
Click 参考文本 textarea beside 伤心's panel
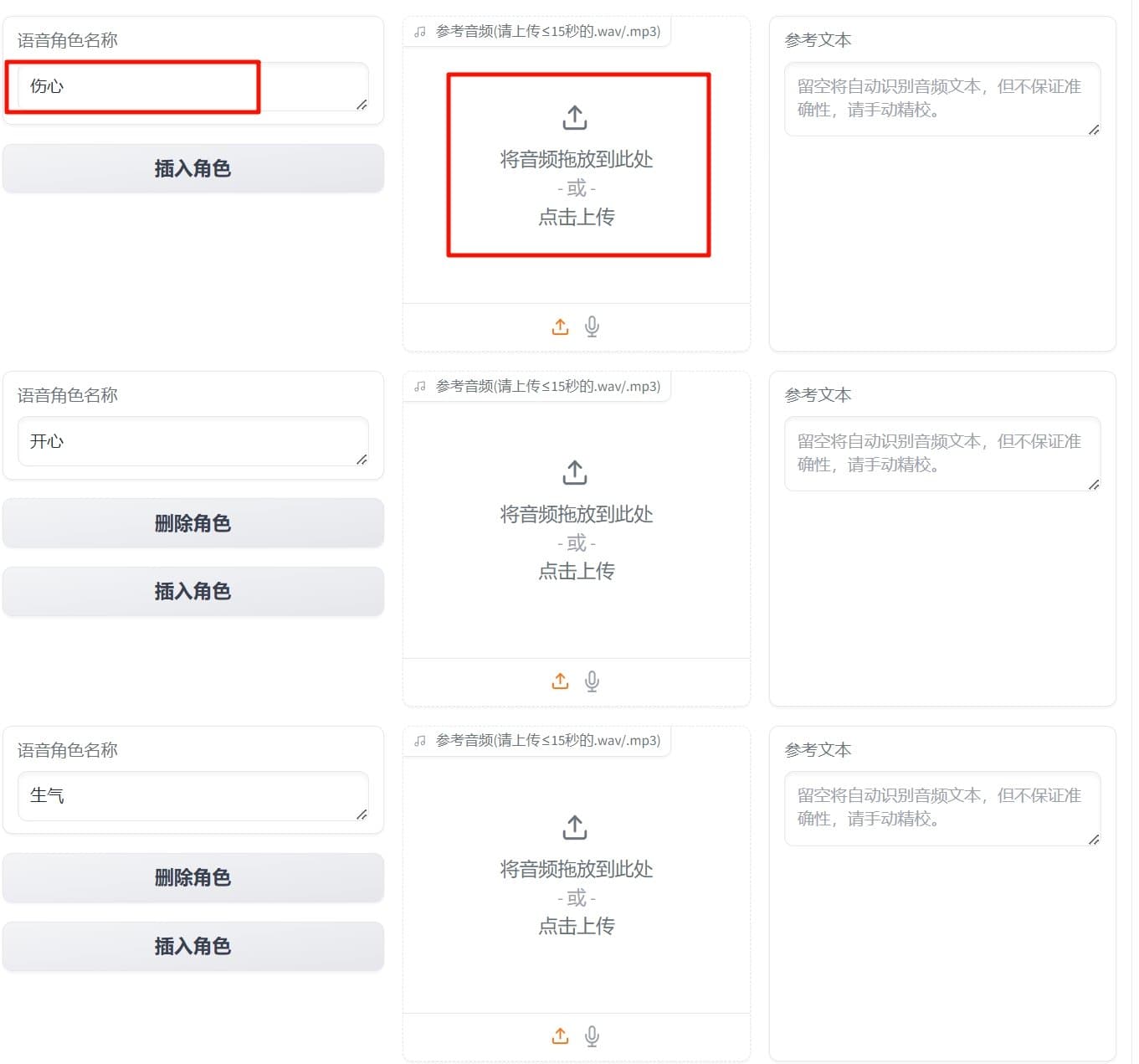(x=942, y=98)
